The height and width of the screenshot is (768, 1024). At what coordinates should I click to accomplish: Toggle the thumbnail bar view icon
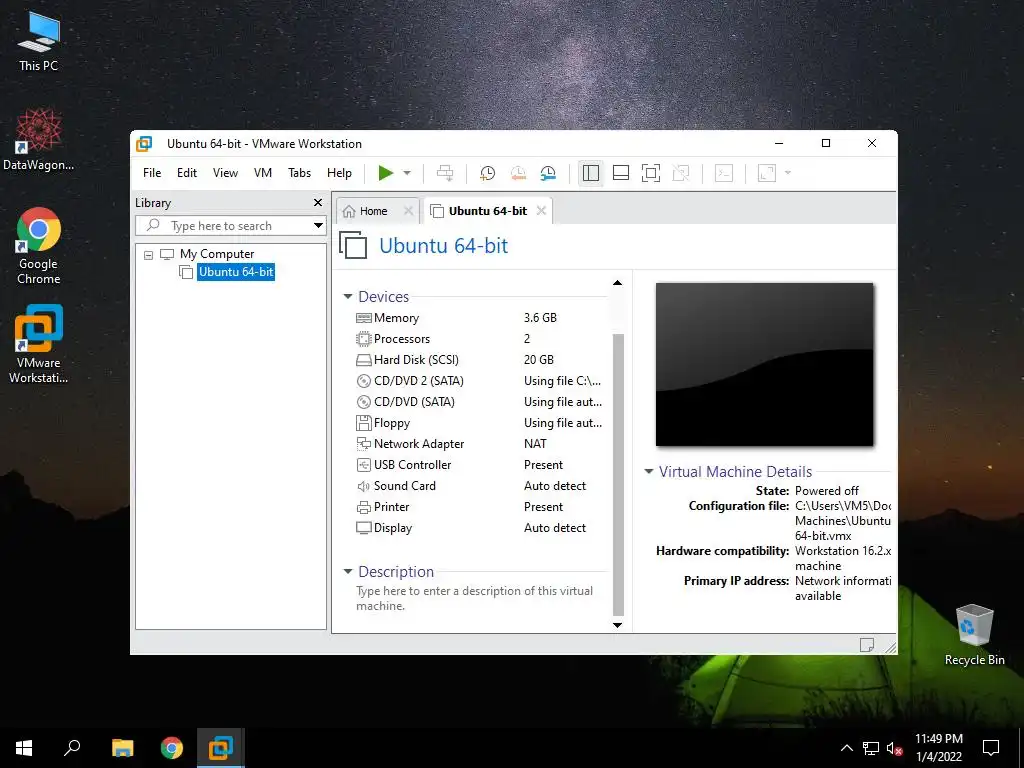click(620, 173)
